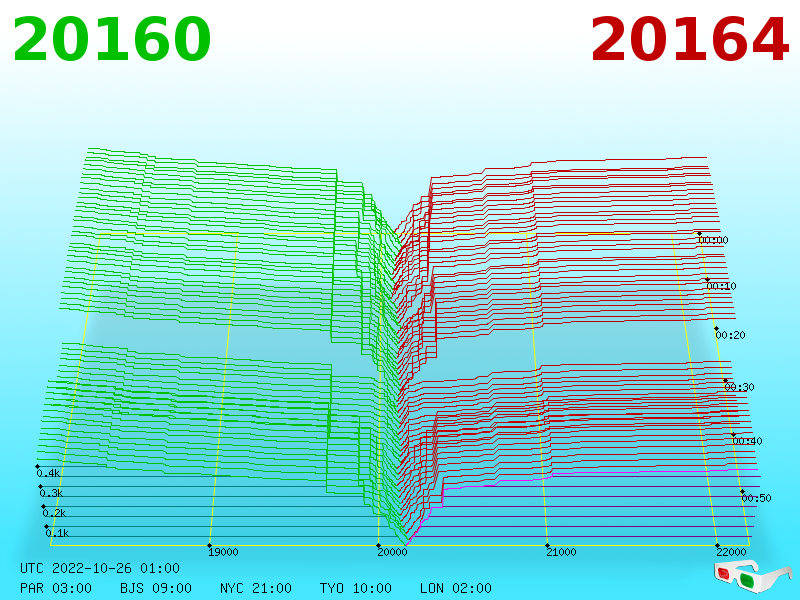The image size is (800, 600).
Task: Select the 19000 price axis label
Action: tap(223, 552)
